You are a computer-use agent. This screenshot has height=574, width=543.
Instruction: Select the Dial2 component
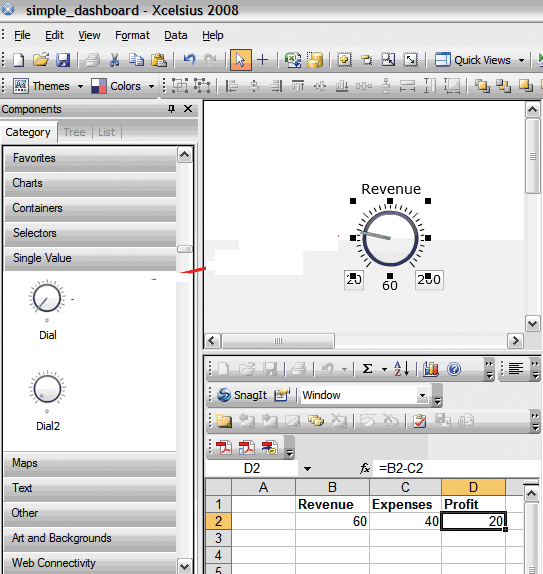(x=48, y=400)
